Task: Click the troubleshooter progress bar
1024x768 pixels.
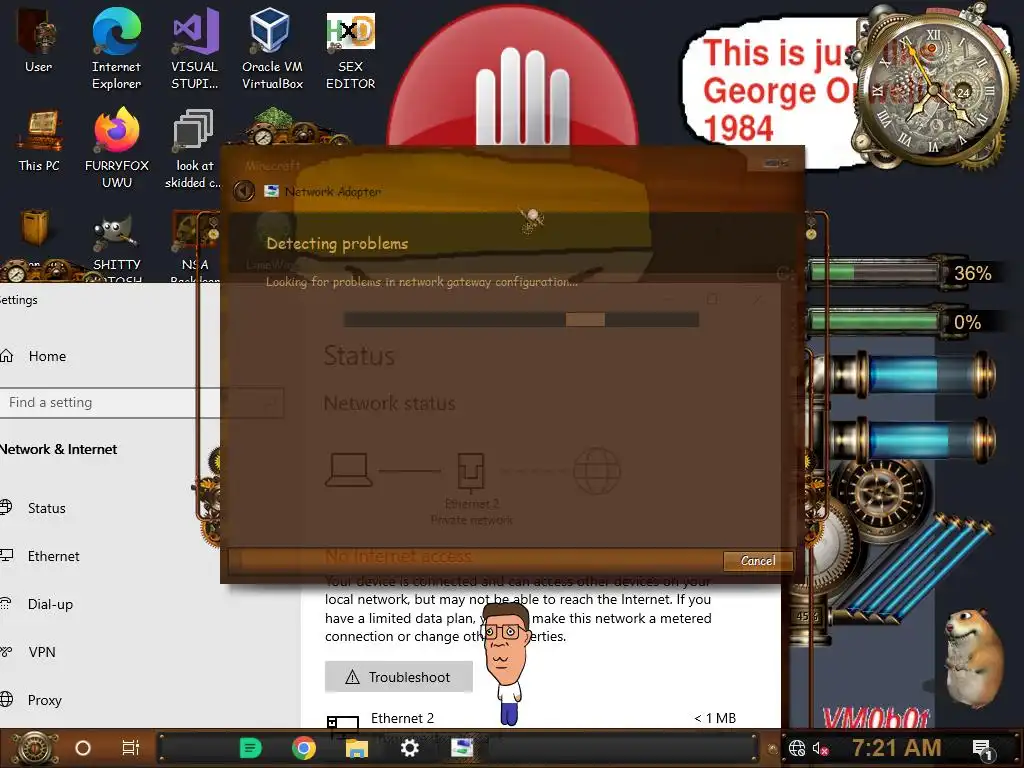Action: point(521,319)
